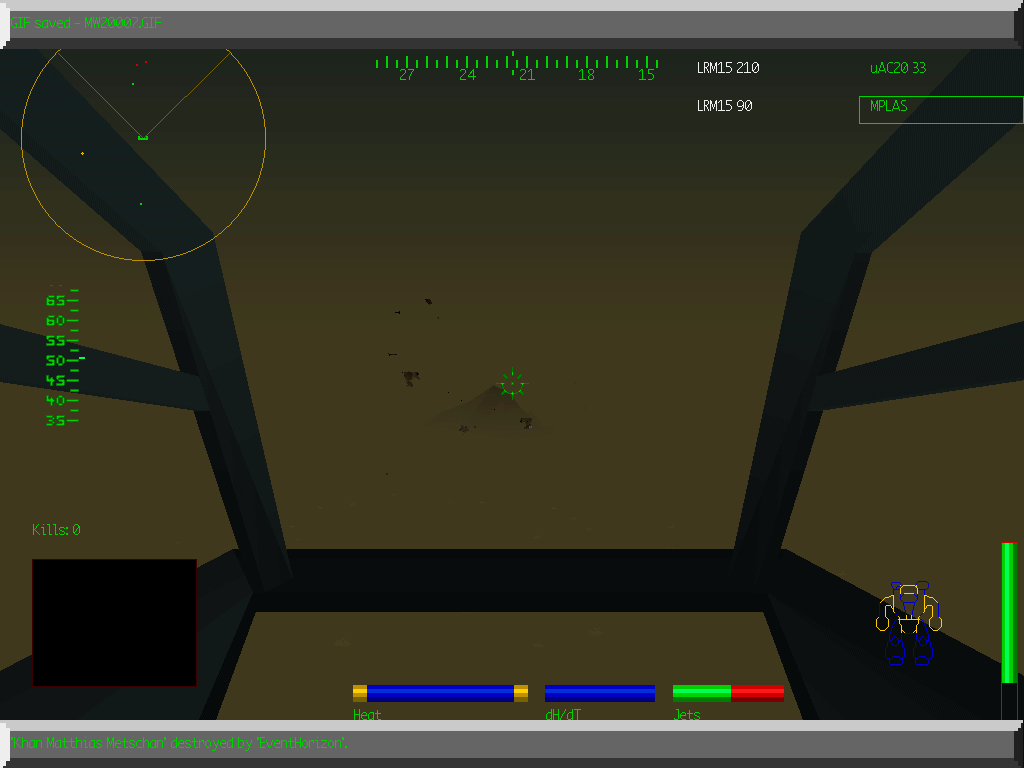The image size is (1024, 768).
Task: Select the mech damage diagram
Action: pos(910,620)
